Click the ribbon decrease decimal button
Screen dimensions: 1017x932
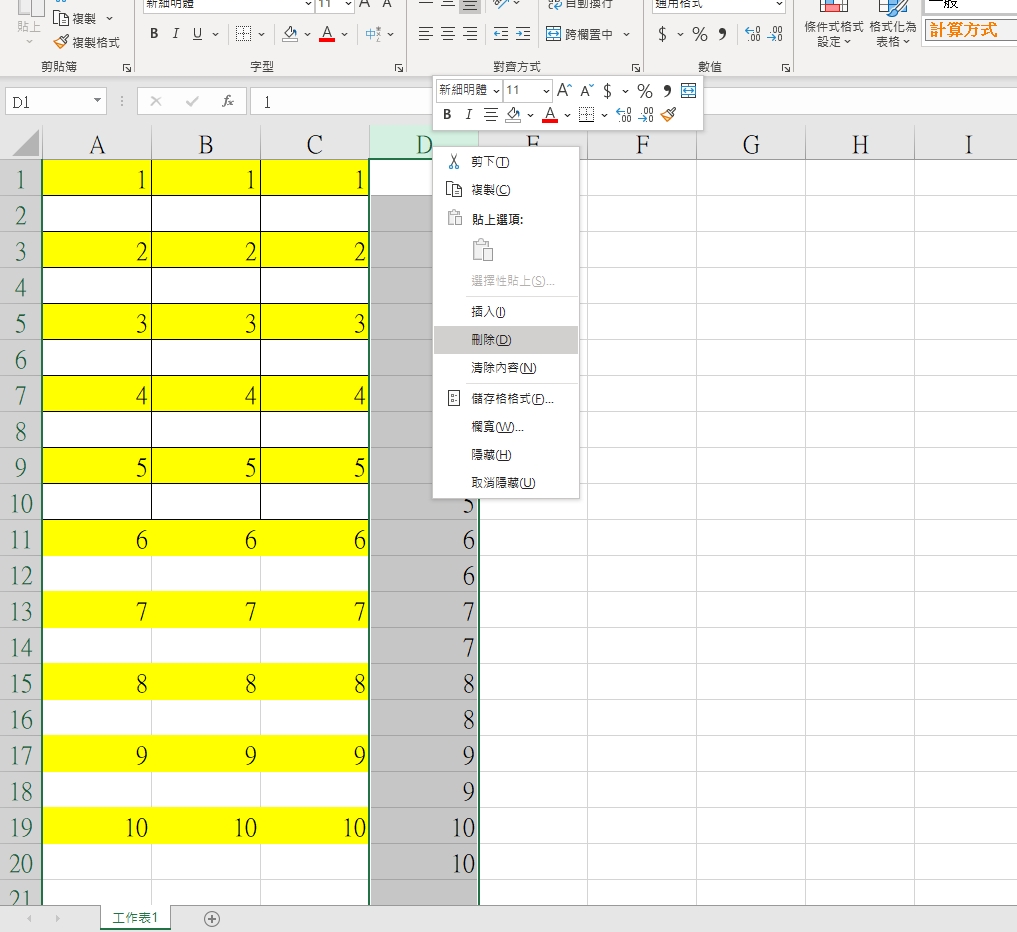coord(775,34)
